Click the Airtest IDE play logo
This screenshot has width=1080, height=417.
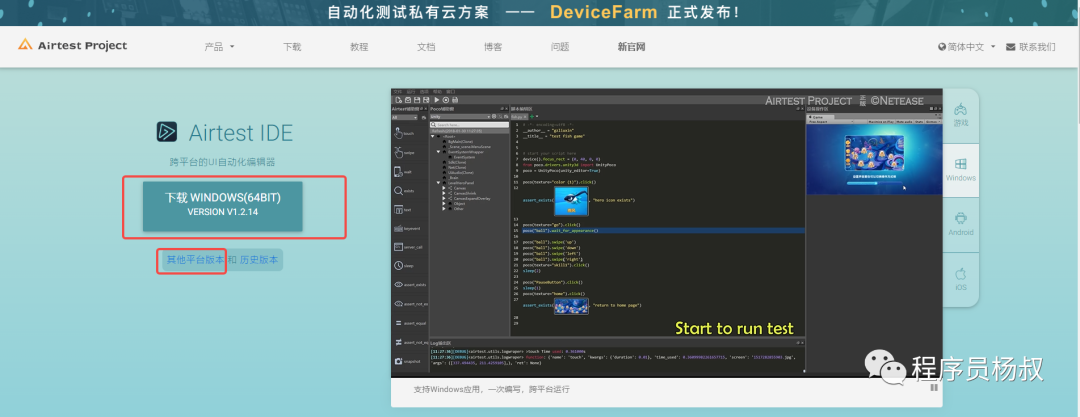167,132
